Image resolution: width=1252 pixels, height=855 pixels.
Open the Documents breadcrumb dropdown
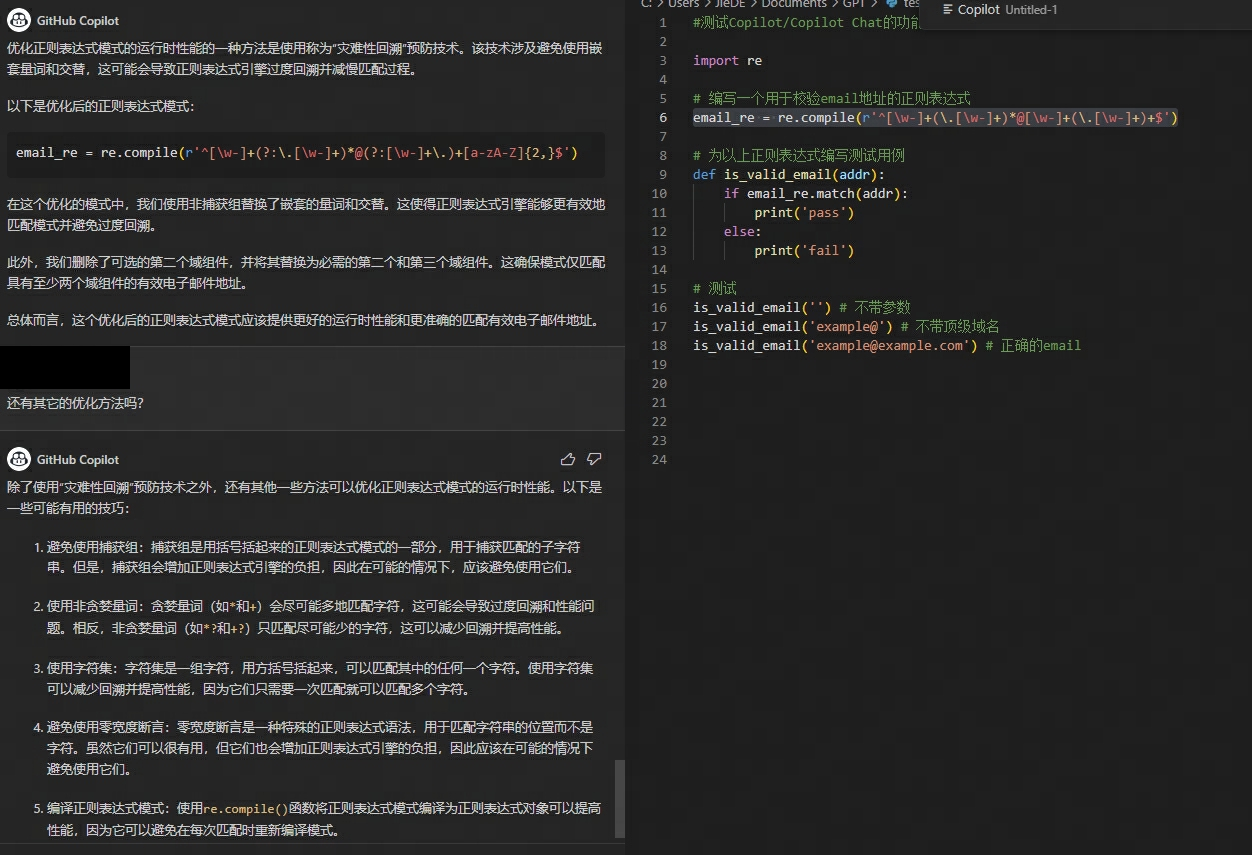pos(795,5)
